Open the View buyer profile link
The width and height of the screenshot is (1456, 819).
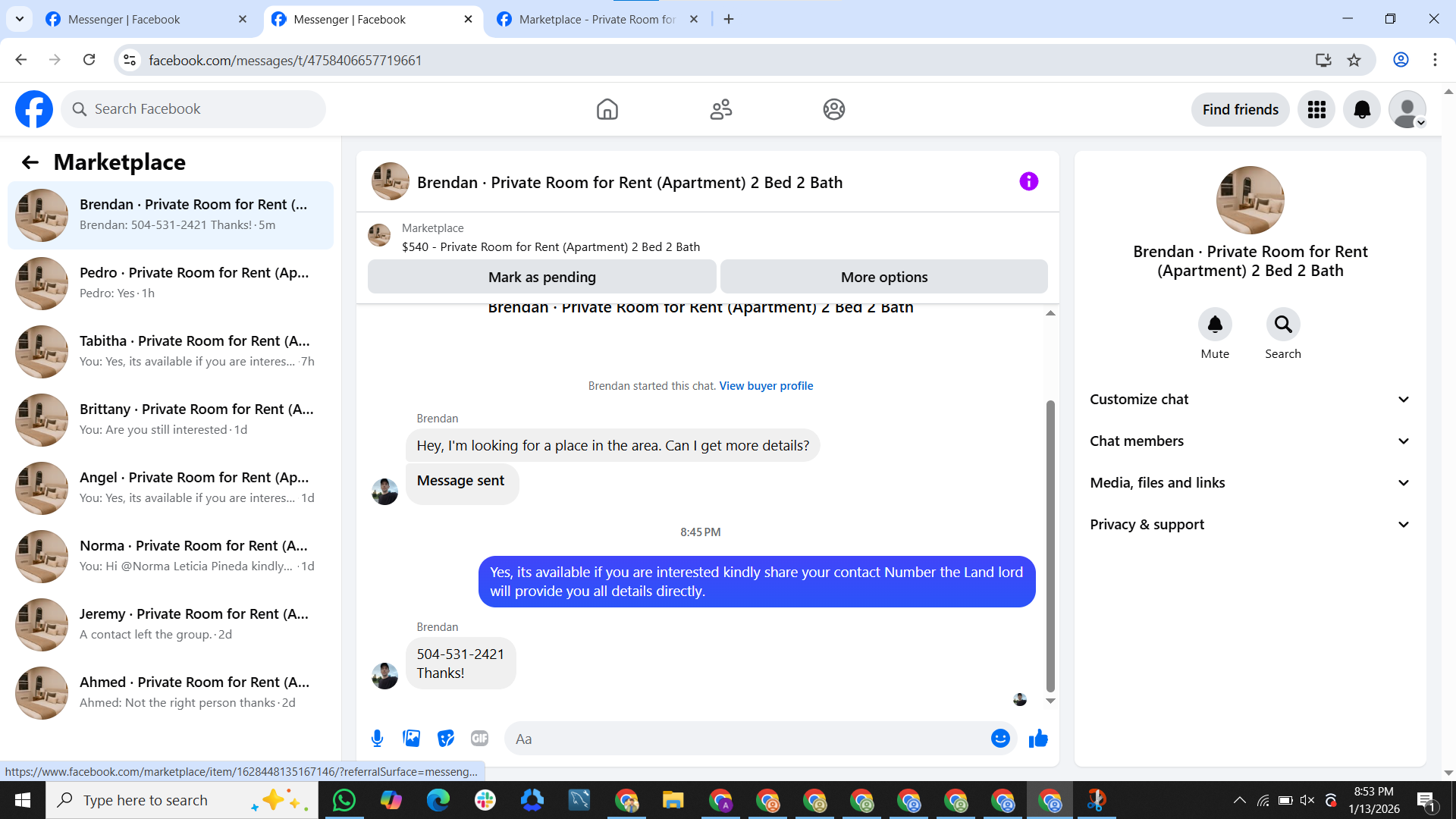(x=766, y=385)
